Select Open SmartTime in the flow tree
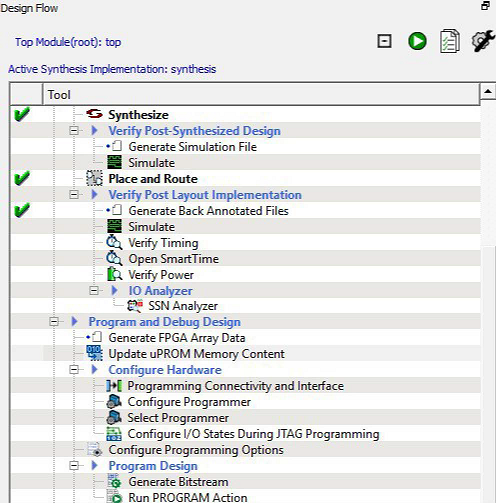The height and width of the screenshot is (503, 496). (174, 259)
